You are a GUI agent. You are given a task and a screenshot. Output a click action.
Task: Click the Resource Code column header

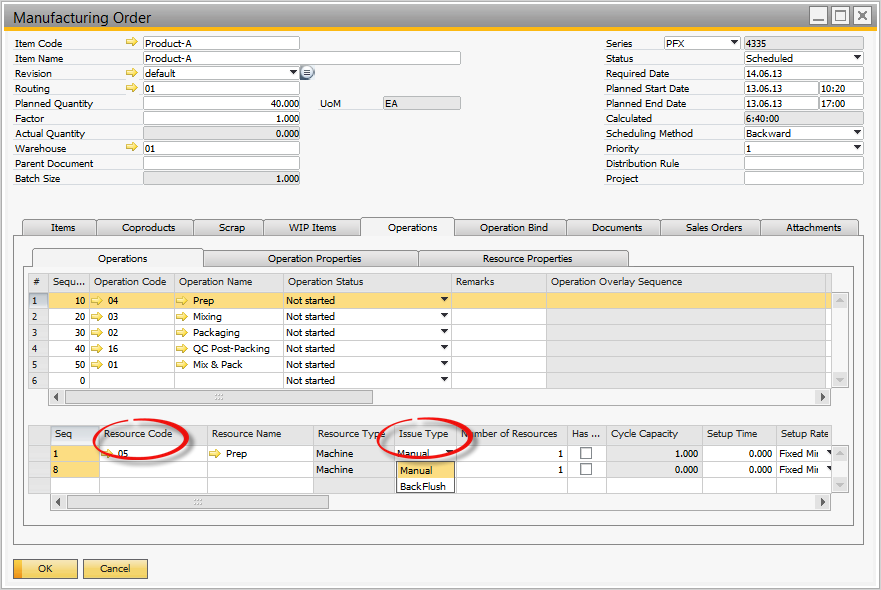pos(153,434)
